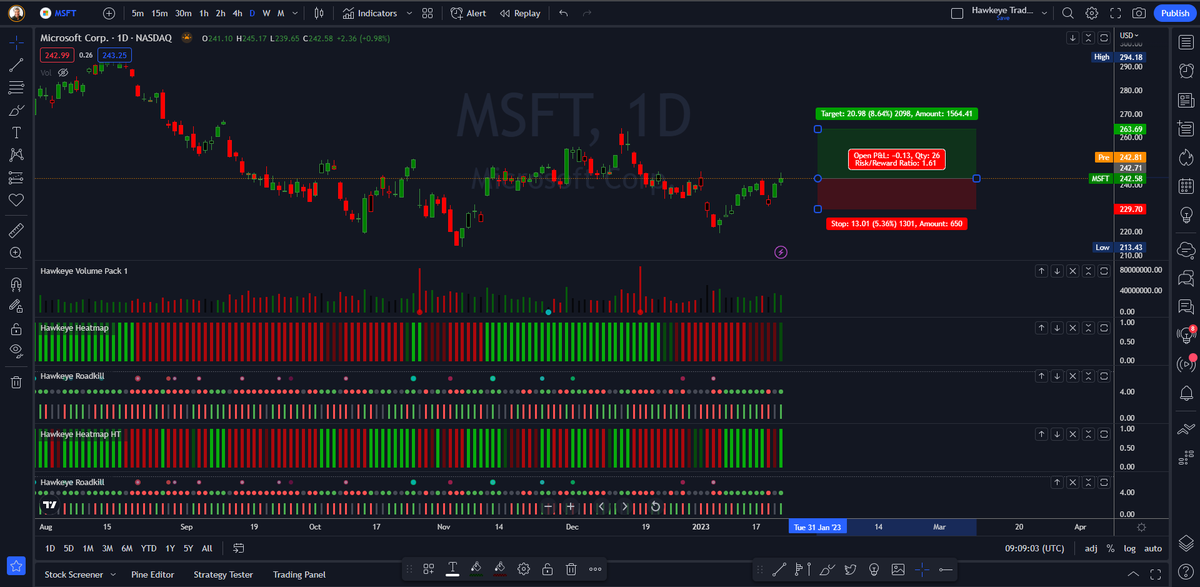The image size is (1200, 587).
Task: Toggle stay-in-drawing-mode pencil lock
Action: [x=16, y=306]
